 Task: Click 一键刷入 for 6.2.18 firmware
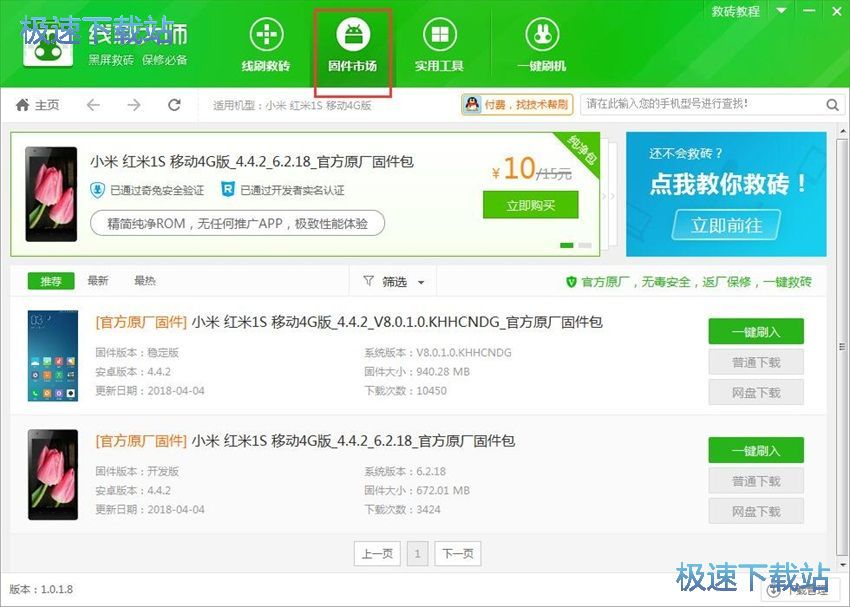[756, 450]
